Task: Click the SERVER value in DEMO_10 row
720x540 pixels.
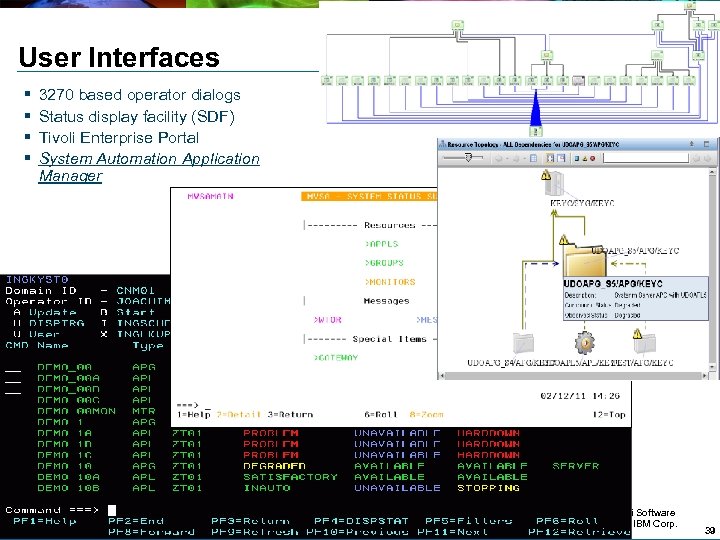Action: point(575,466)
